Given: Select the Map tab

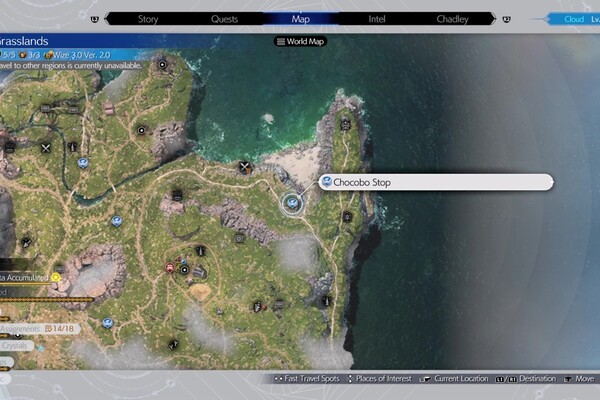Looking at the screenshot, I should pos(300,19).
